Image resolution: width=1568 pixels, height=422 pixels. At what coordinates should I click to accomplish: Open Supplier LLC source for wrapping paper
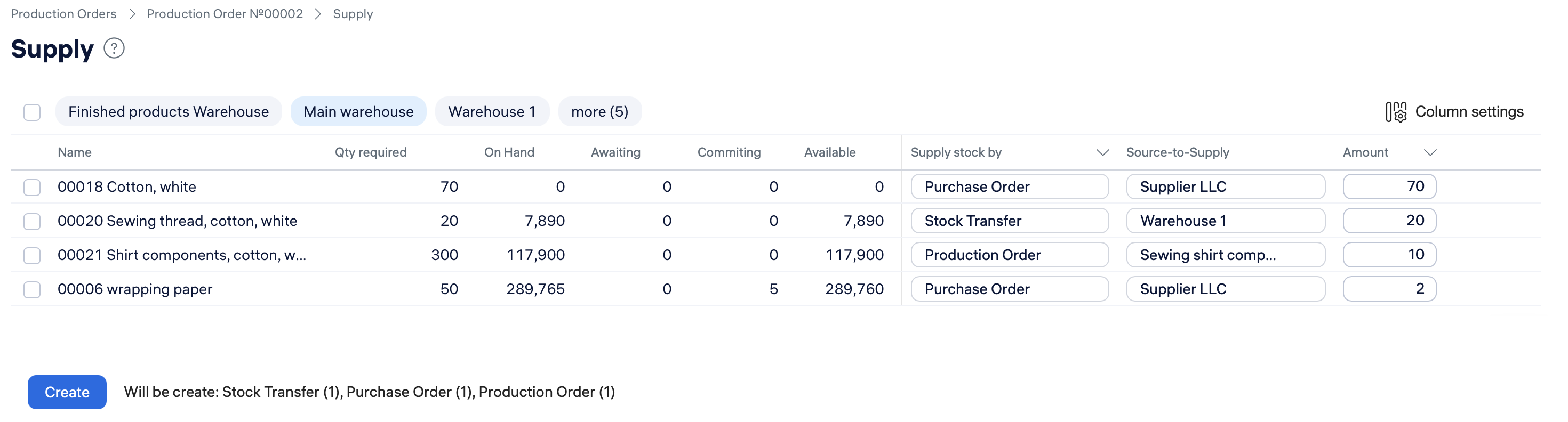pos(1225,289)
